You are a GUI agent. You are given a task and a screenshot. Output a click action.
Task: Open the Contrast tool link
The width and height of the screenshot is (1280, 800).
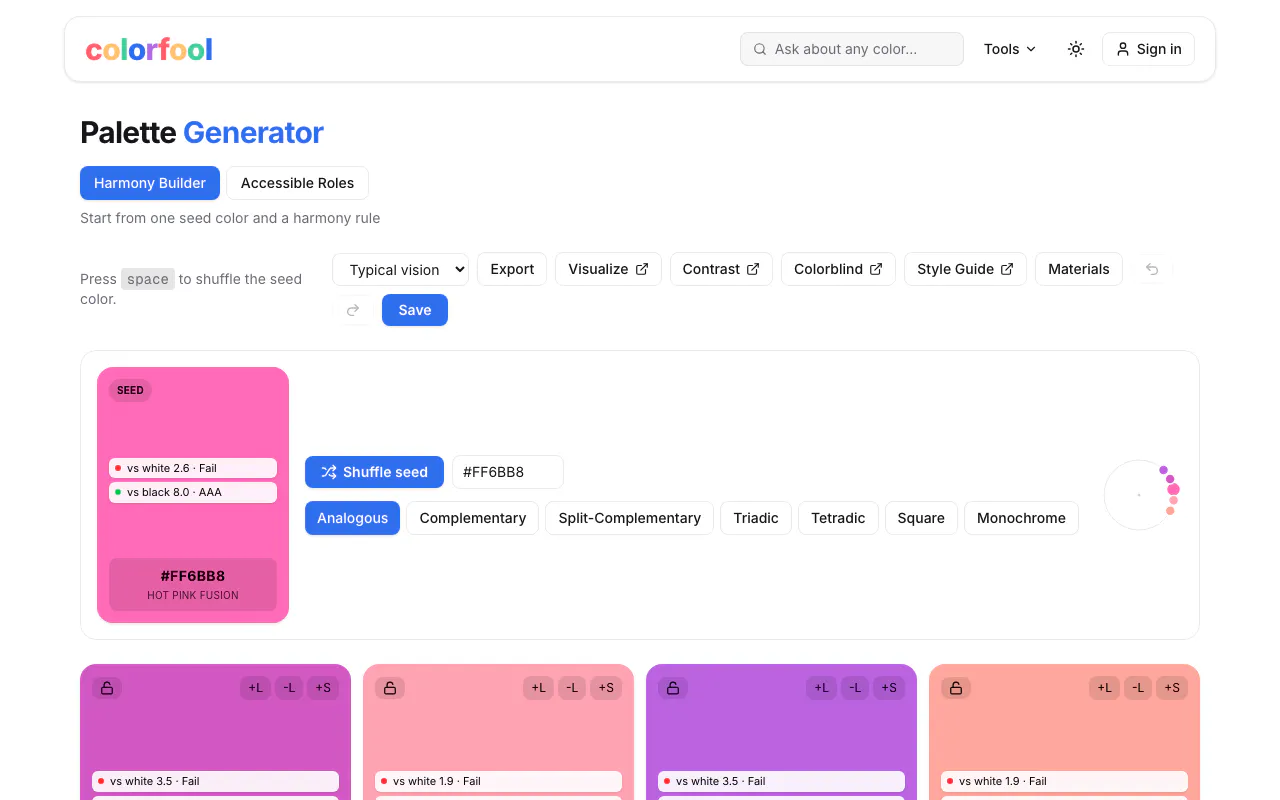(721, 269)
